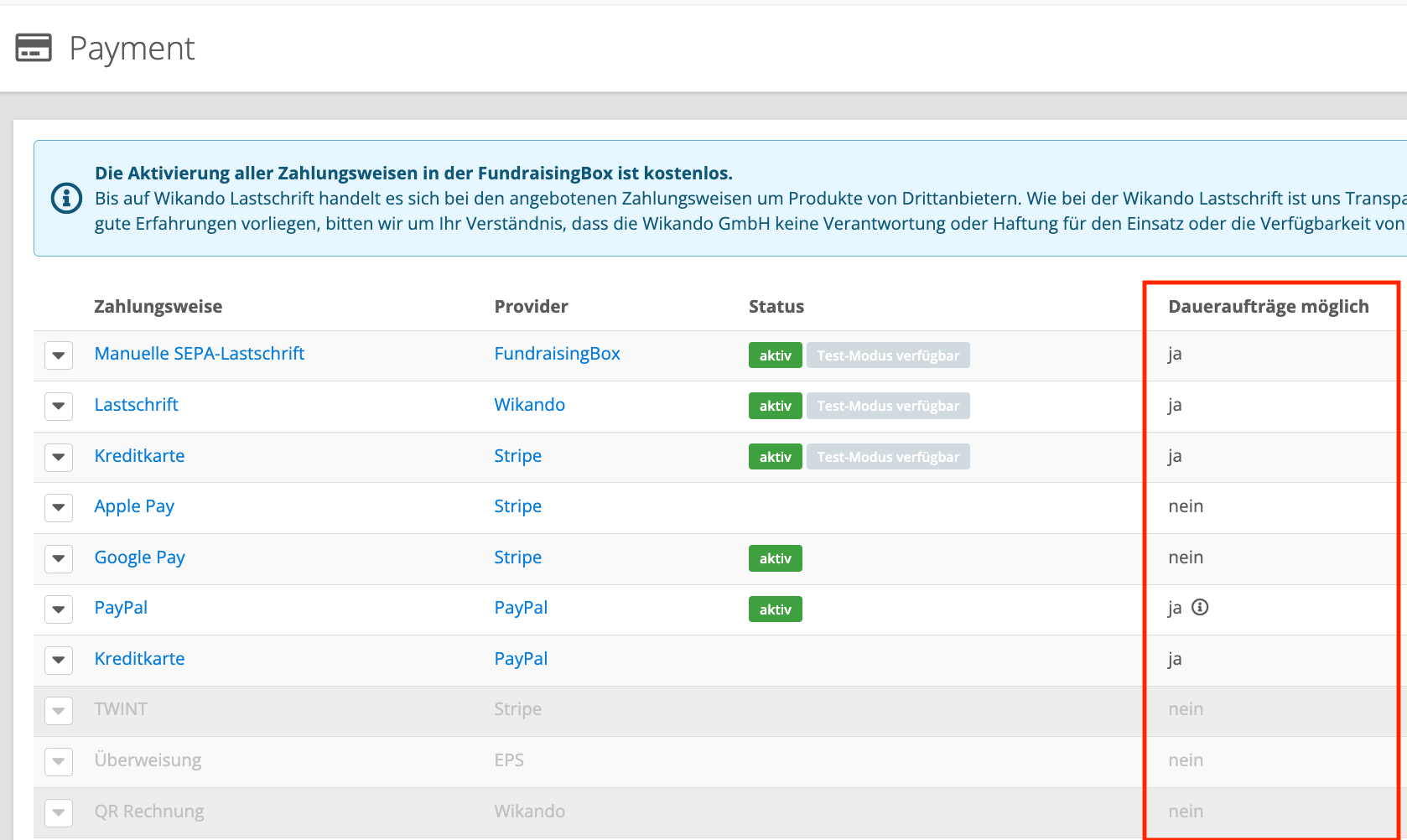1407x840 pixels.
Task: Click the Stripe provider link for Google Pay
Action: coord(517,557)
